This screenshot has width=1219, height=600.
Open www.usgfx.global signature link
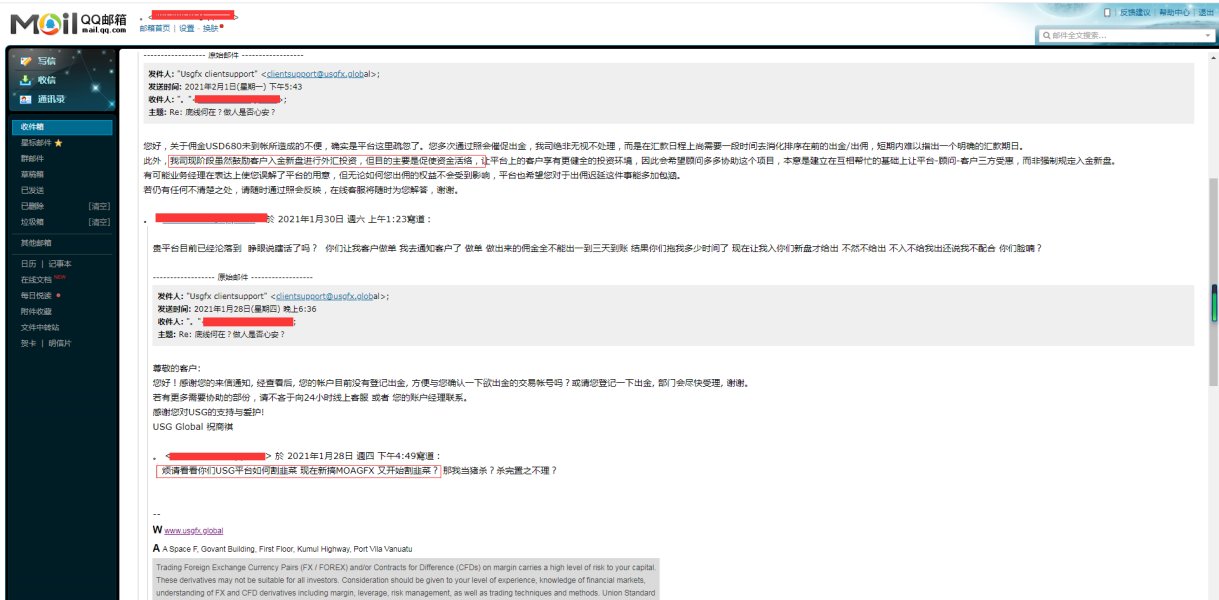pyautogui.click(x=194, y=530)
